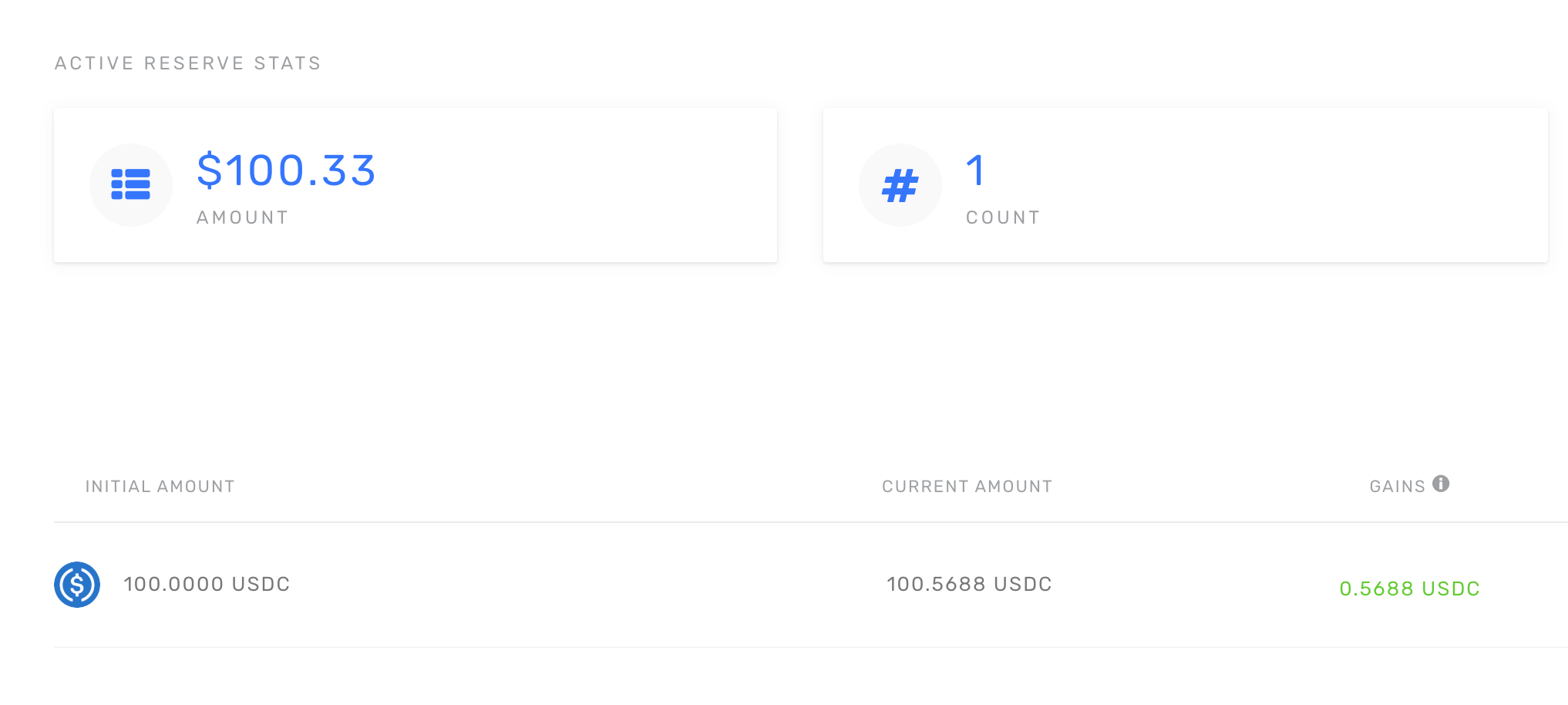Click the USDC coin icon
The height and width of the screenshot is (705, 1568).
(x=77, y=585)
